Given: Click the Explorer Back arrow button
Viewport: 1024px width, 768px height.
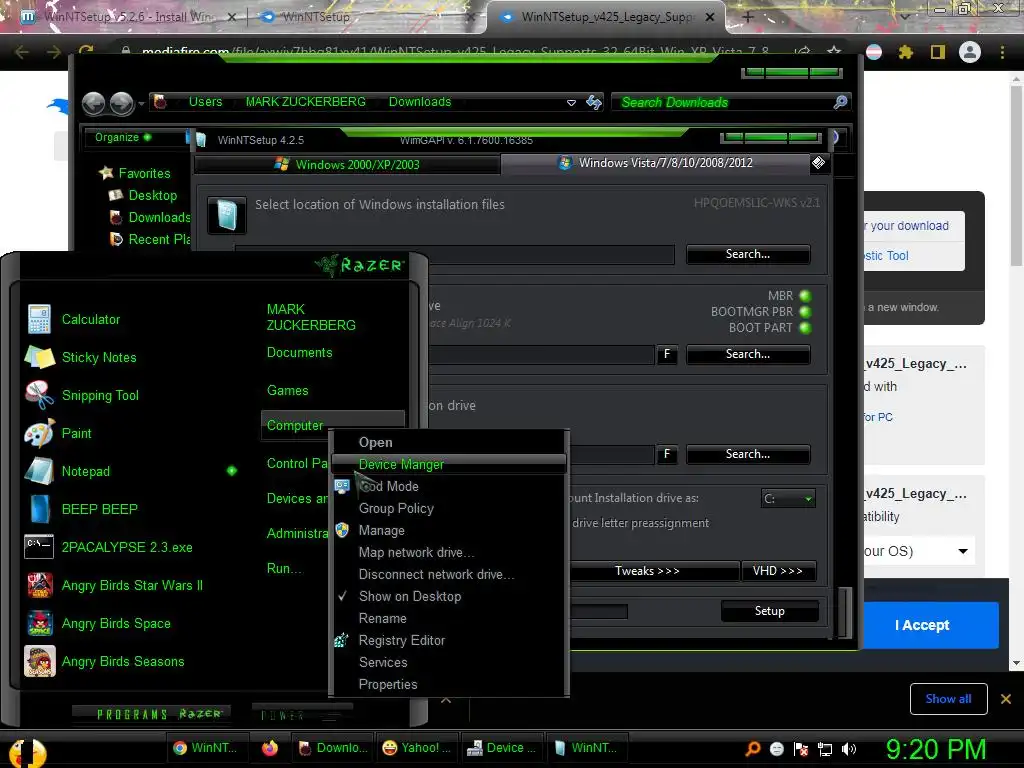Looking at the screenshot, I should click(93, 103).
